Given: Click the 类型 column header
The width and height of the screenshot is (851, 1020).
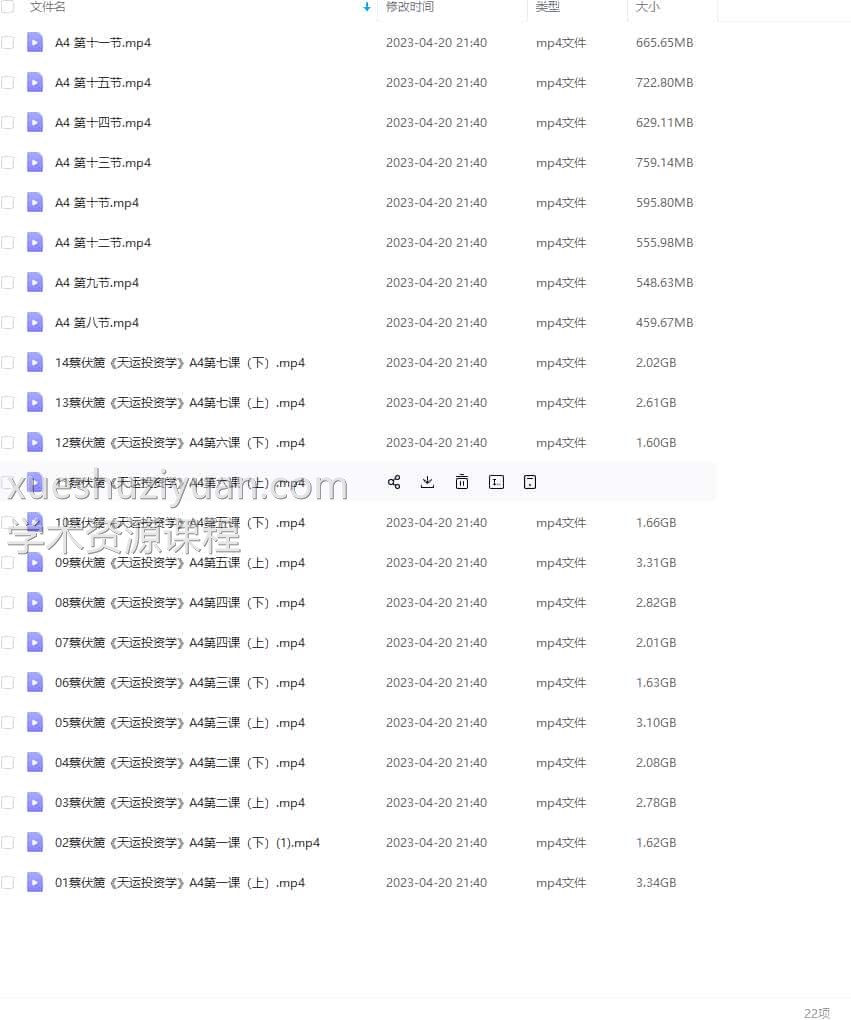Looking at the screenshot, I should coord(547,7).
